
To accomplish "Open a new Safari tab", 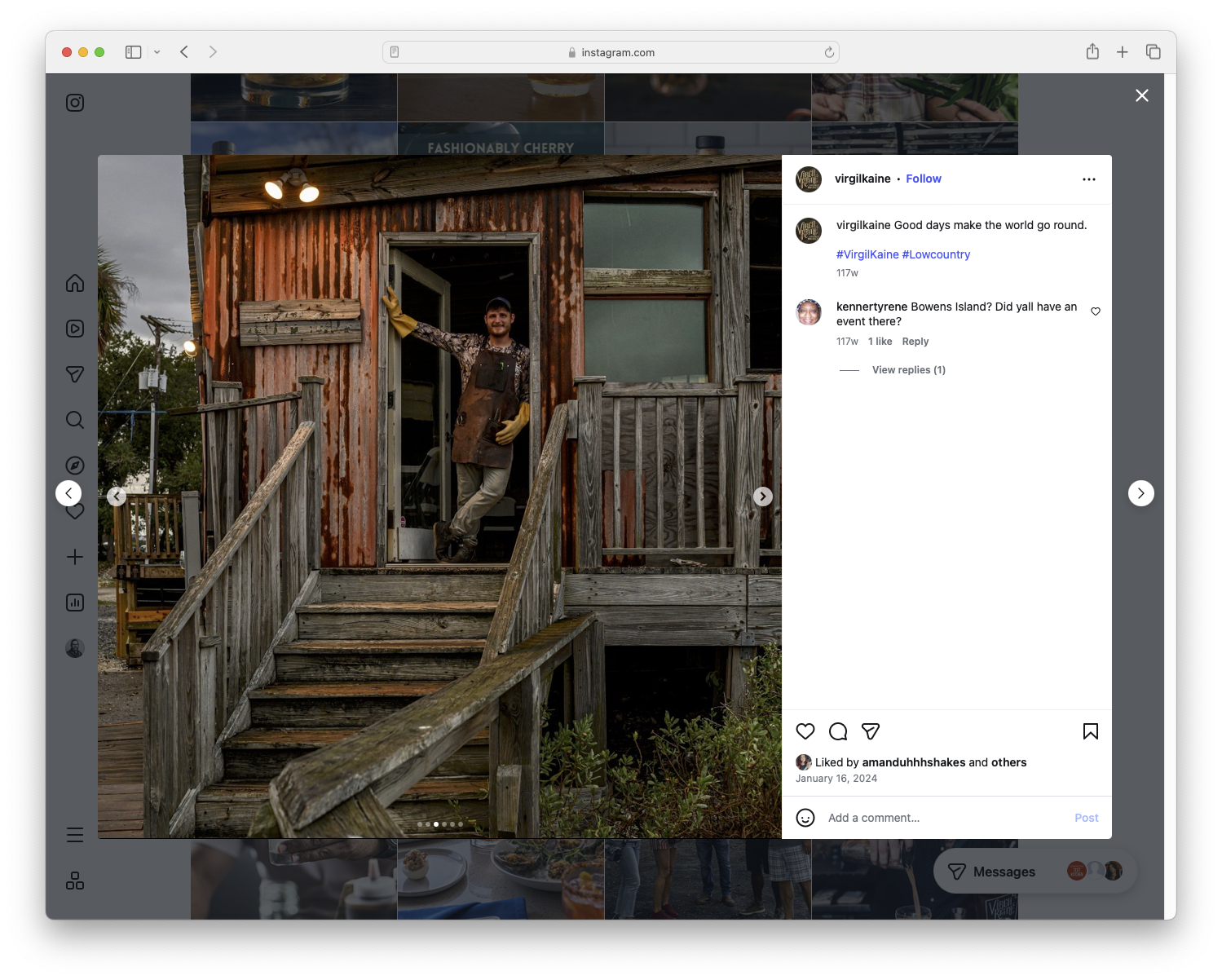I will tap(1123, 52).
